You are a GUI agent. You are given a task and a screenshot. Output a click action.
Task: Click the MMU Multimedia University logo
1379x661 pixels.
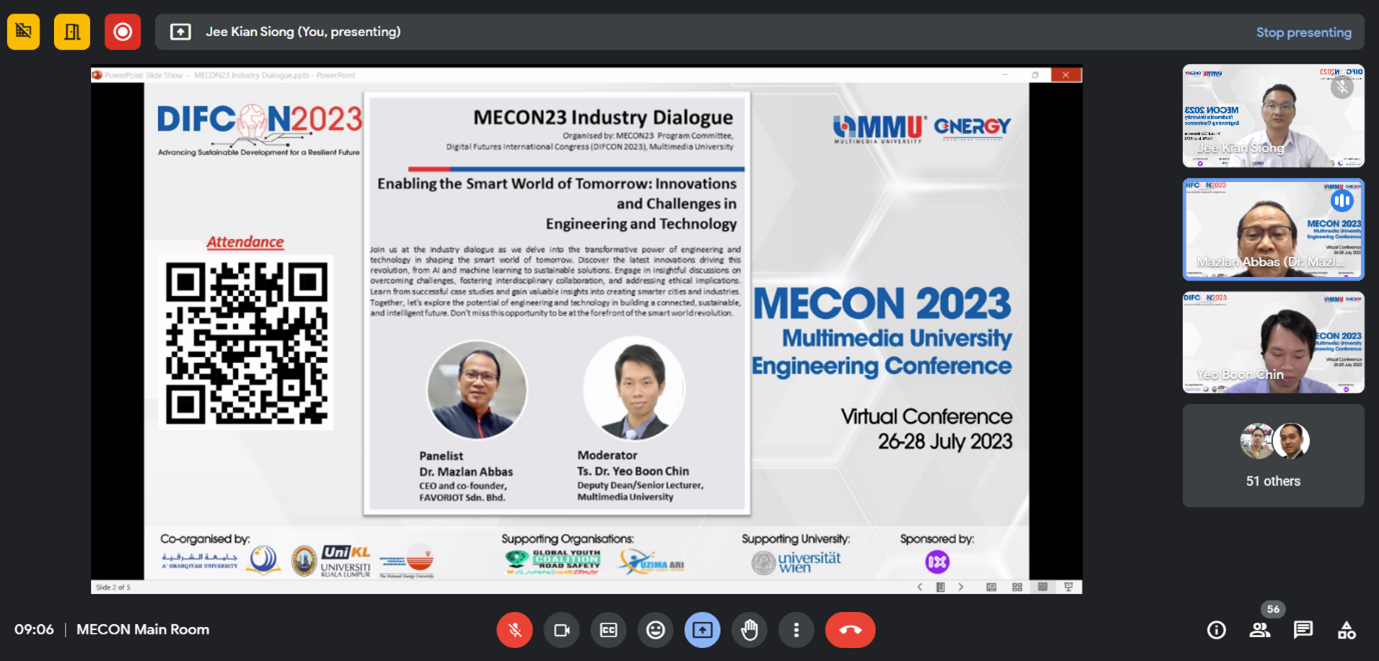(880, 129)
